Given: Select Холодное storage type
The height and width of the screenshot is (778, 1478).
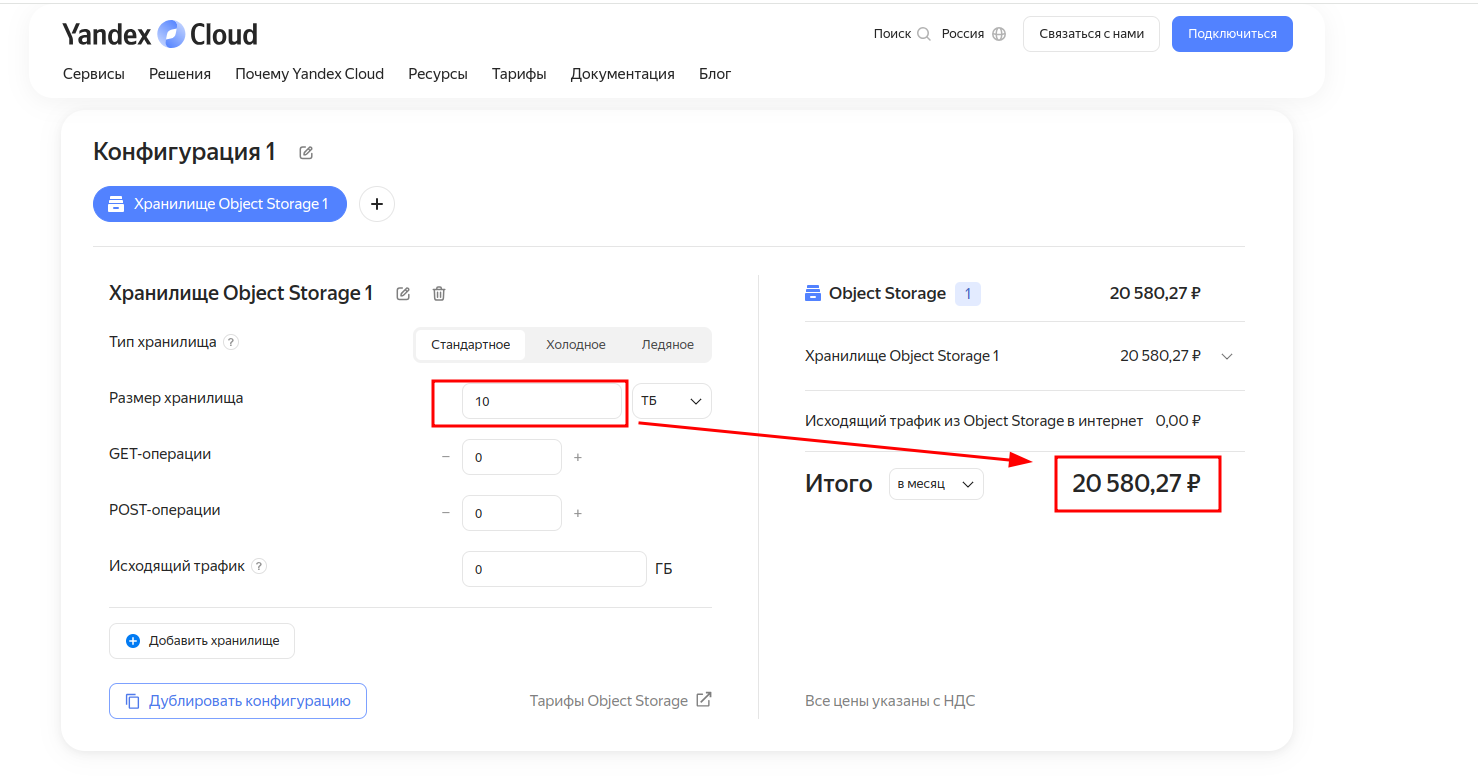Looking at the screenshot, I should [x=576, y=344].
